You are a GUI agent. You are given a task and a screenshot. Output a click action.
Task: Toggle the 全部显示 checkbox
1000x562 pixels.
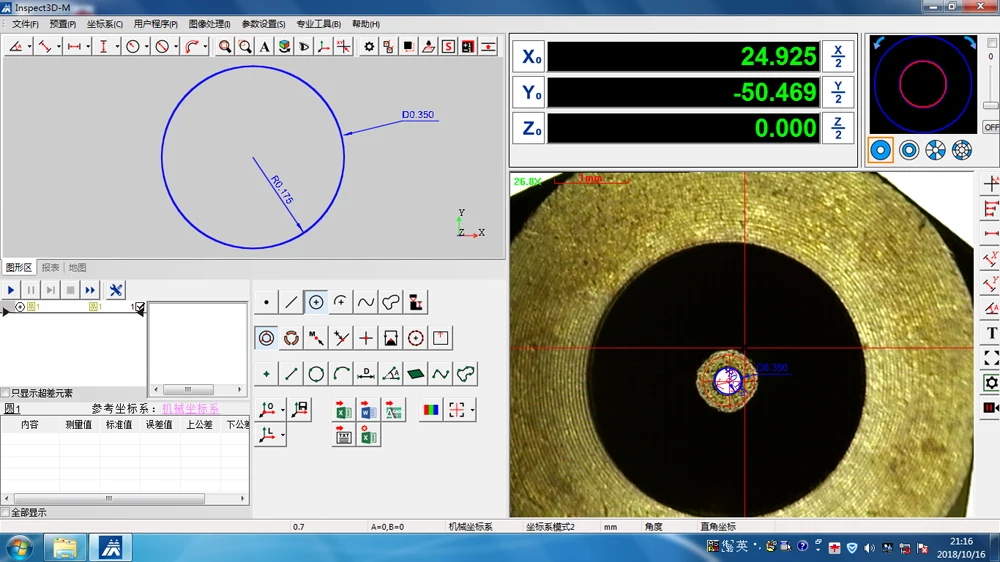point(6,512)
